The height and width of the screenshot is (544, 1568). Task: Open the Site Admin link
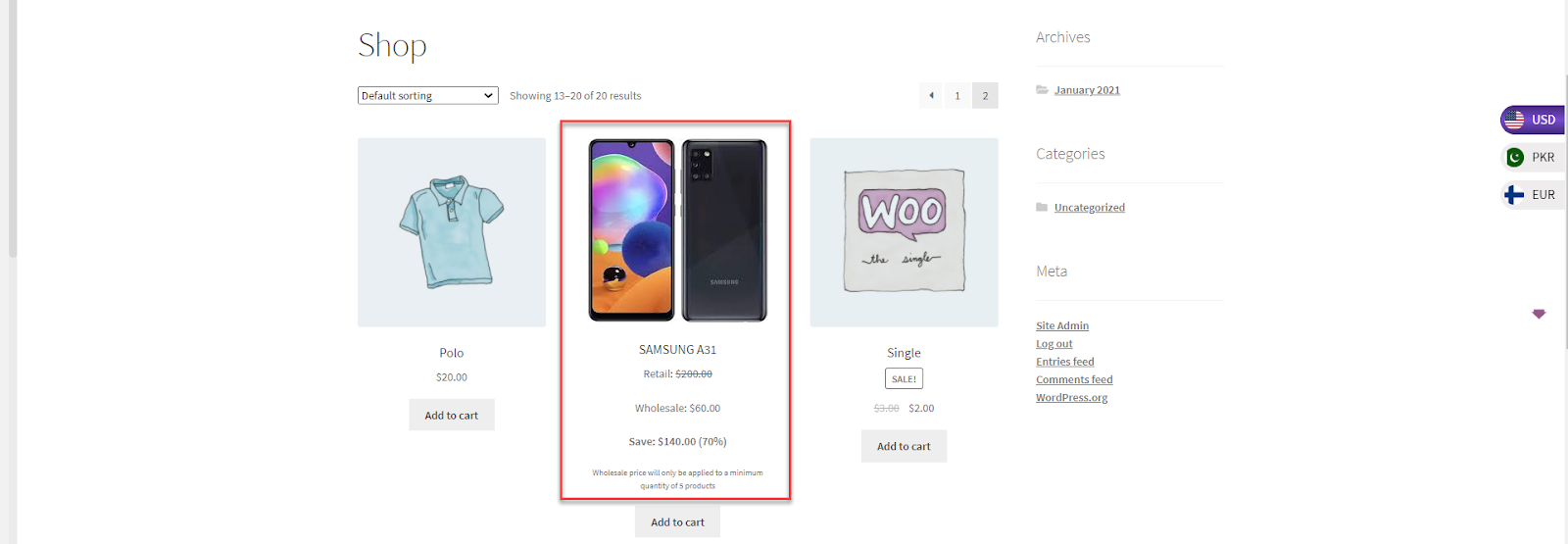coord(1062,325)
